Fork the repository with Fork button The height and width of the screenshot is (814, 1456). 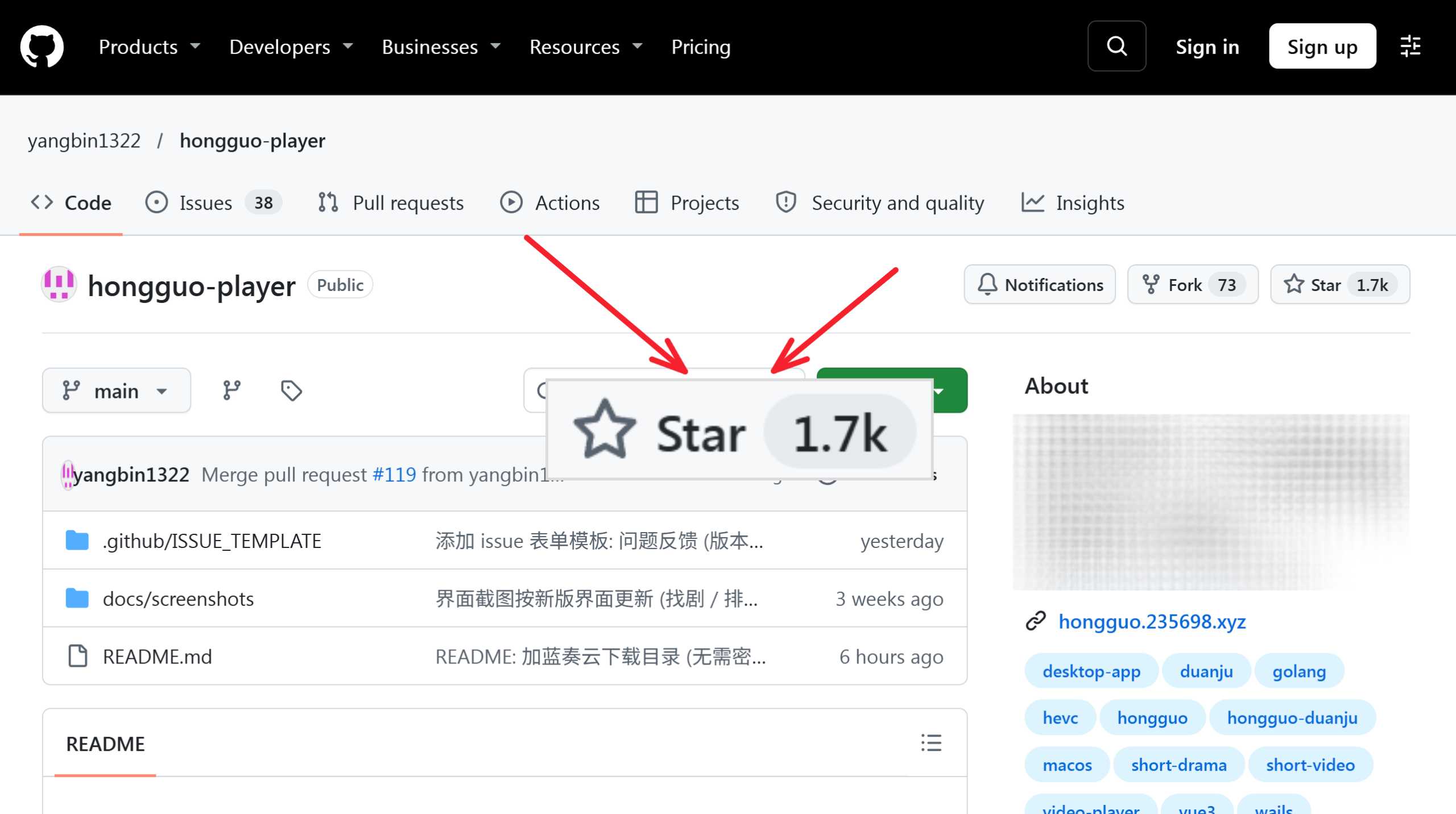pyautogui.click(x=1193, y=284)
